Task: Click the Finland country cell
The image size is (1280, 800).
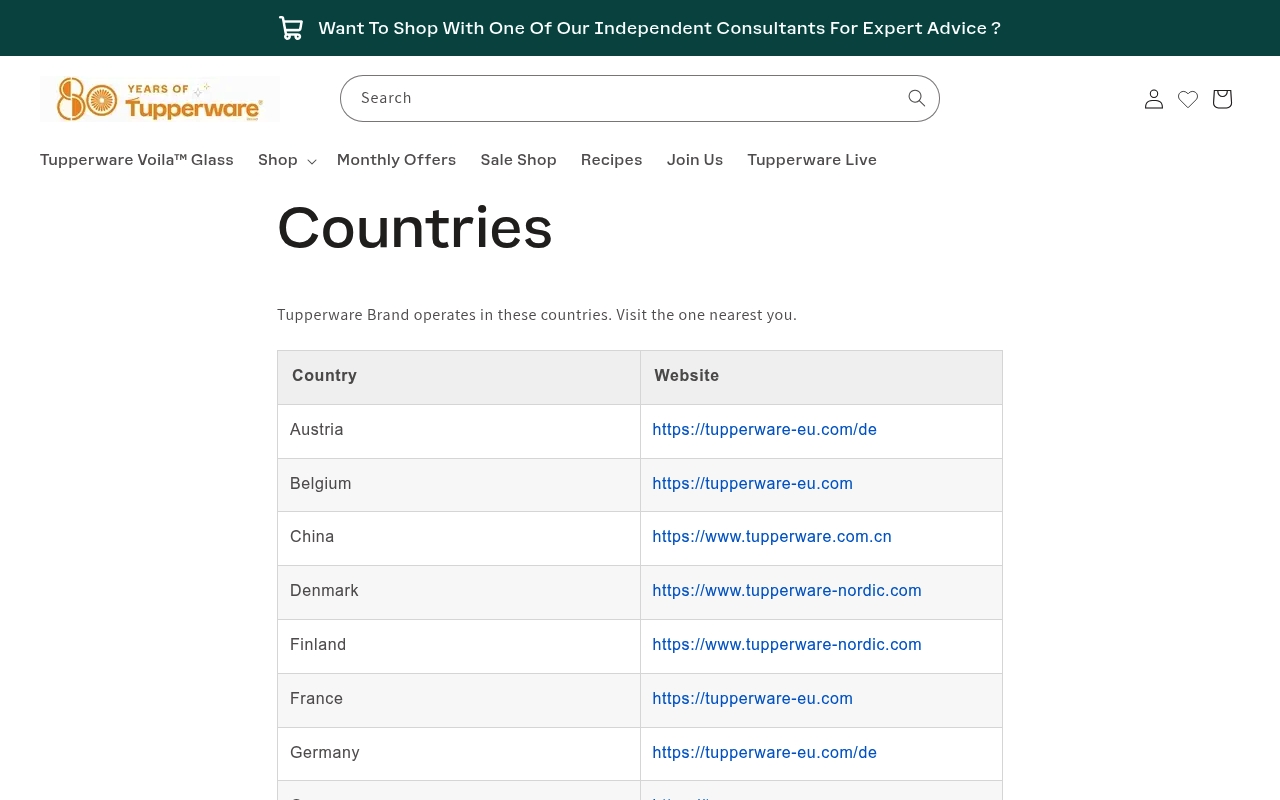Action: point(459,646)
